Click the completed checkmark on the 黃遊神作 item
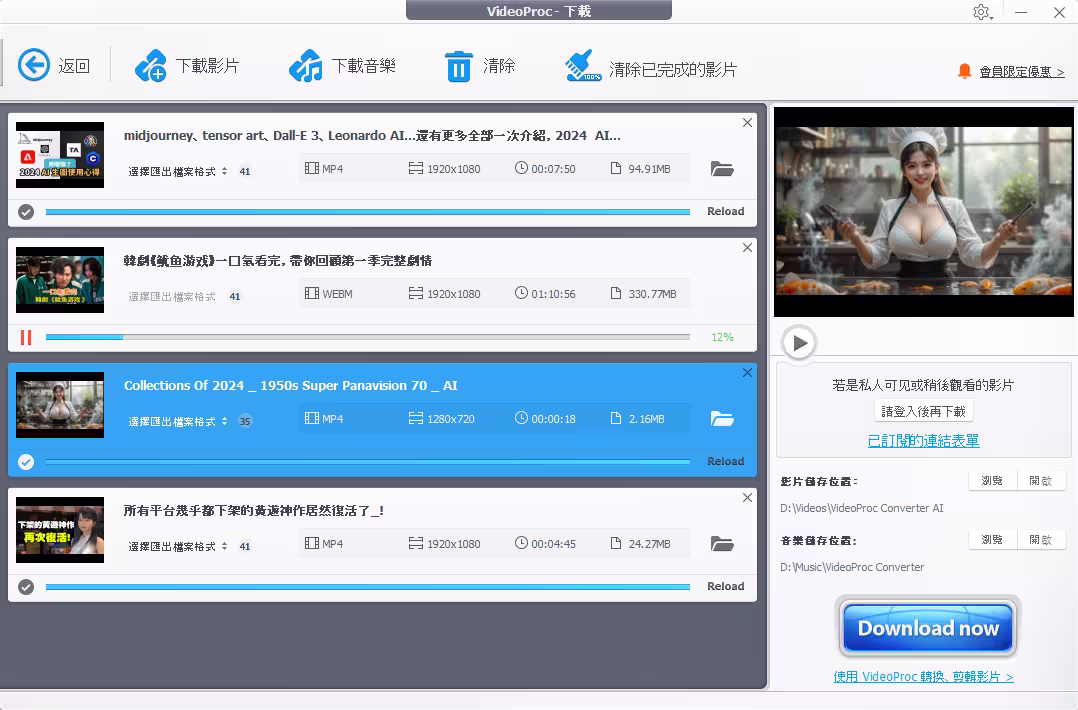The height and width of the screenshot is (710, 1078). coord(26,586)
